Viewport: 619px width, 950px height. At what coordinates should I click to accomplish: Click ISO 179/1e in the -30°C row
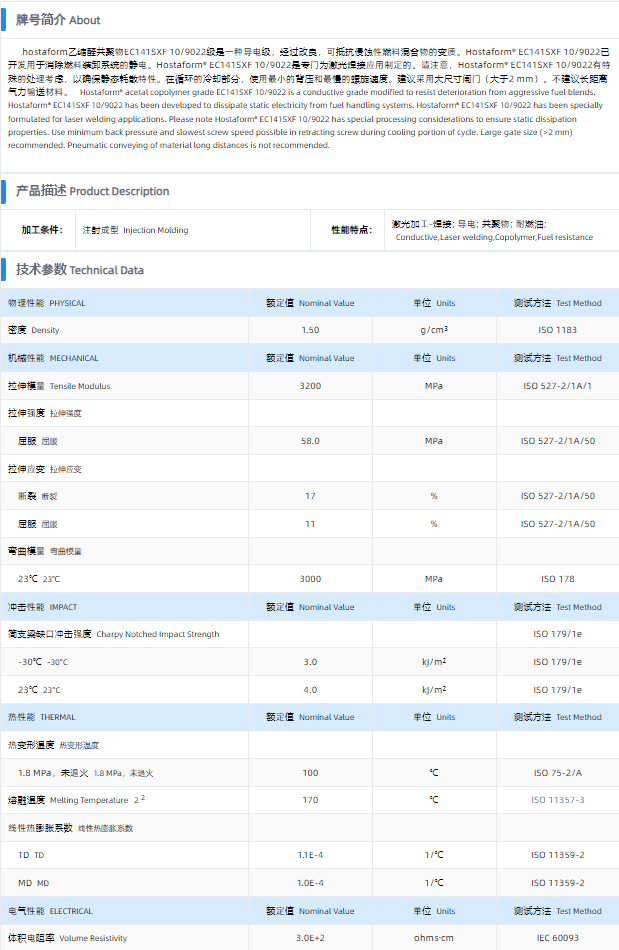coord(557,662)
